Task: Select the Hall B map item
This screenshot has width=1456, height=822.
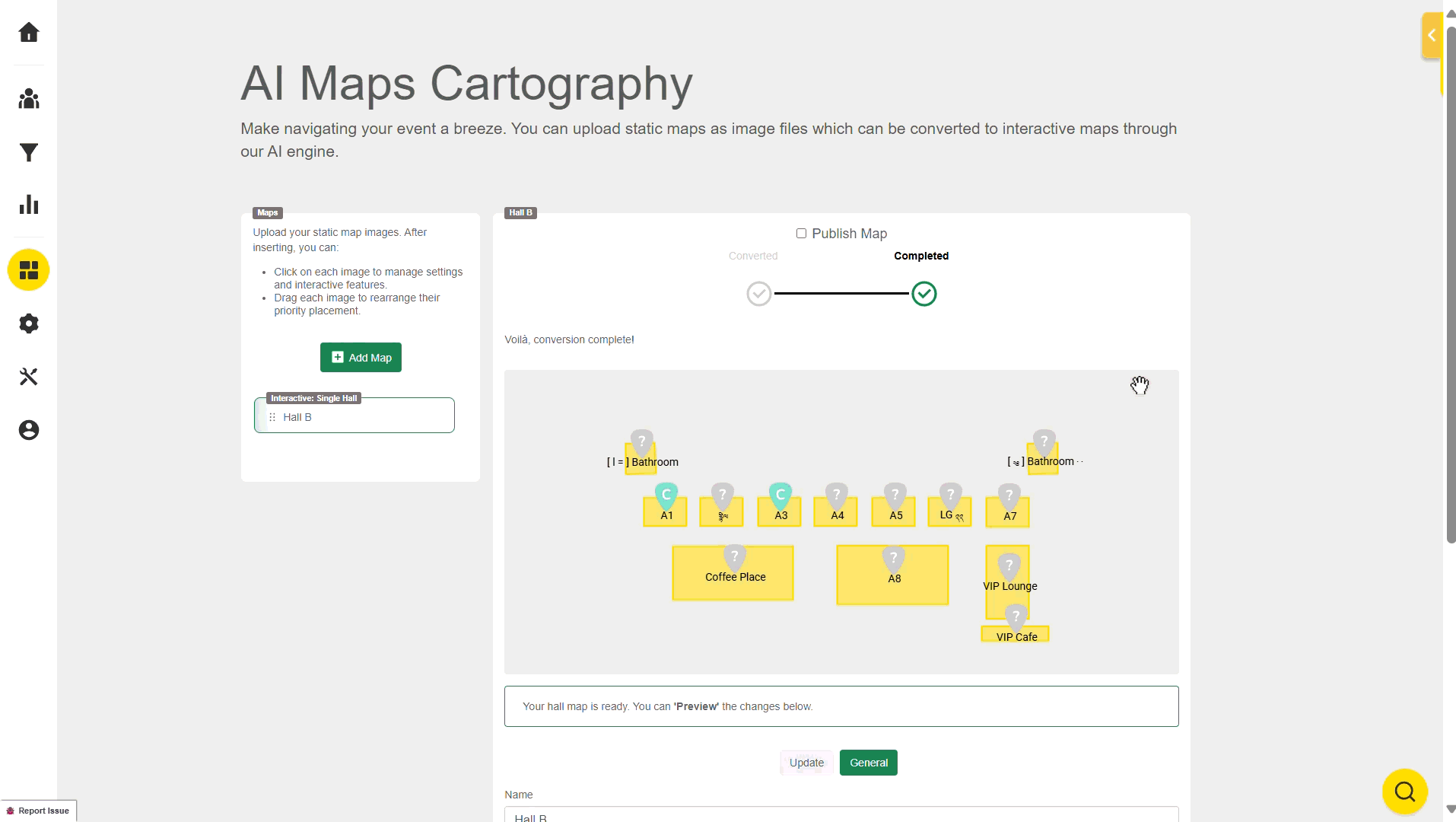Action: 354,417
